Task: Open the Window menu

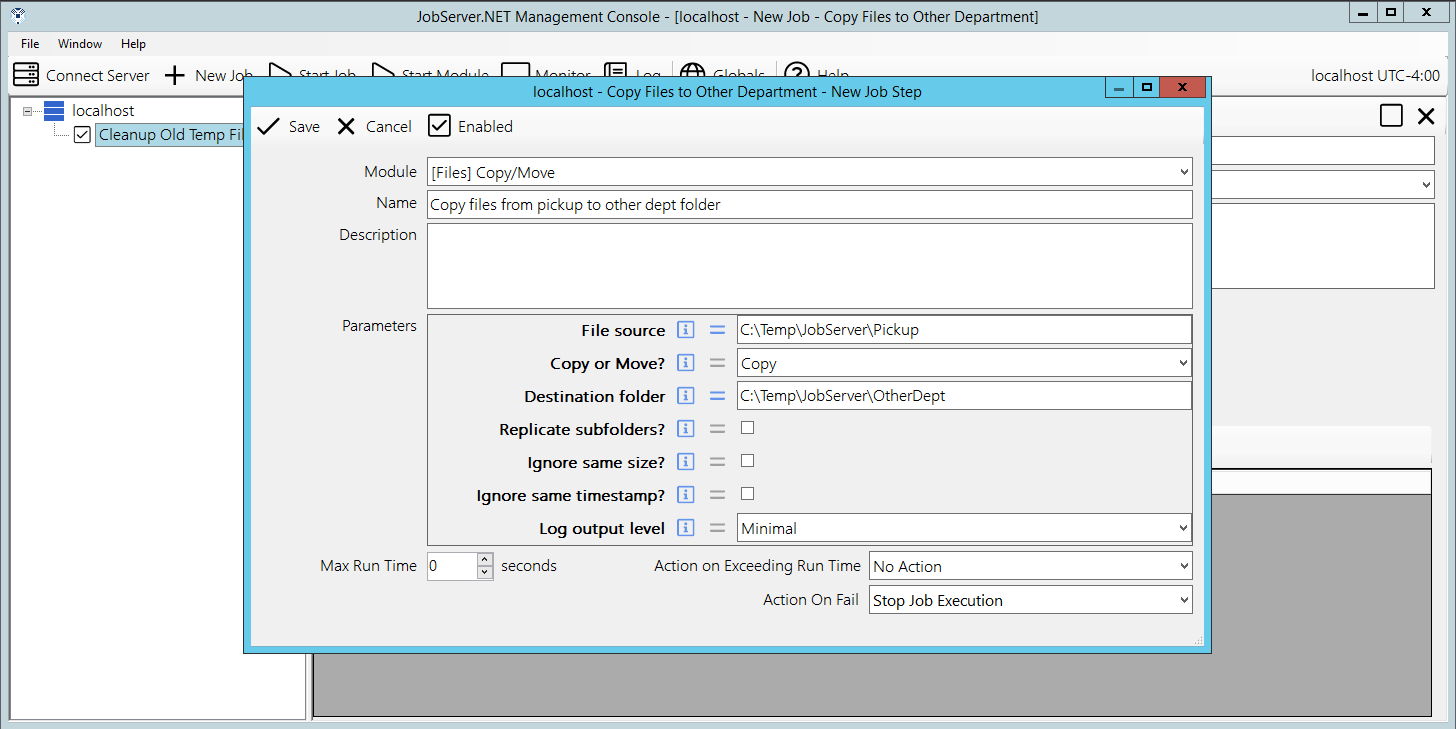Action: click(80, 44)
